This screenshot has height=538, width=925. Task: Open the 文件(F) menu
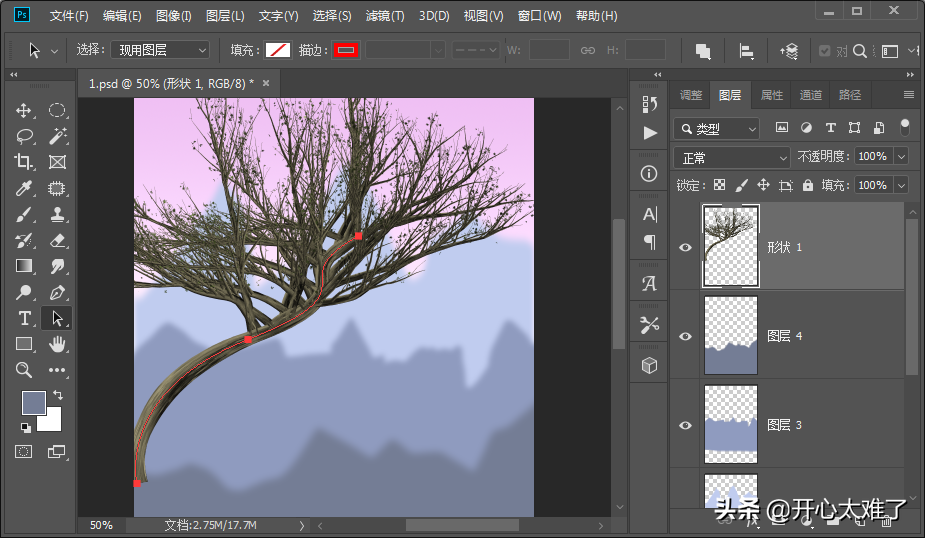coord(69,16)
